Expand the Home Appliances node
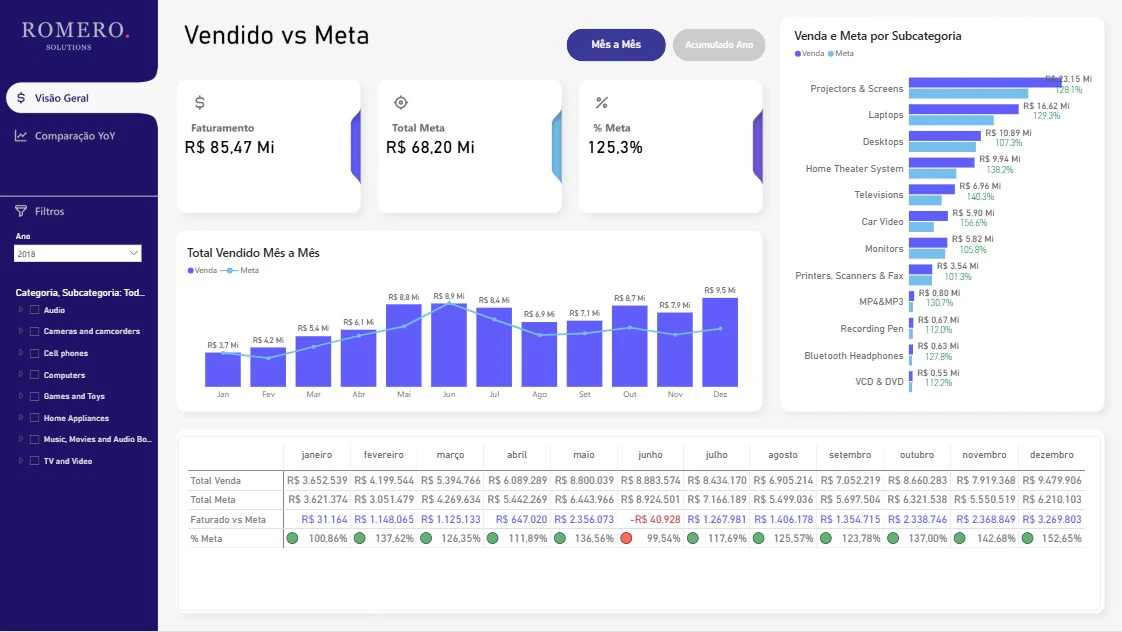Image resolution: width=1122 pixels, height=632 pixels. (x=21, y=418)
